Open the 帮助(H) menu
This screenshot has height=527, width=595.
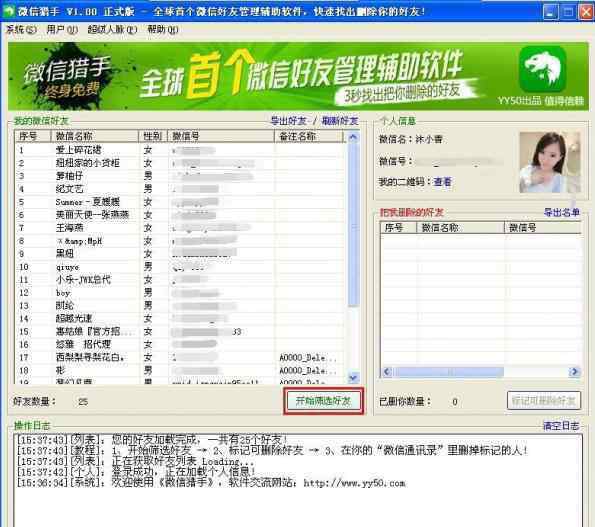(x=163, y=29)
